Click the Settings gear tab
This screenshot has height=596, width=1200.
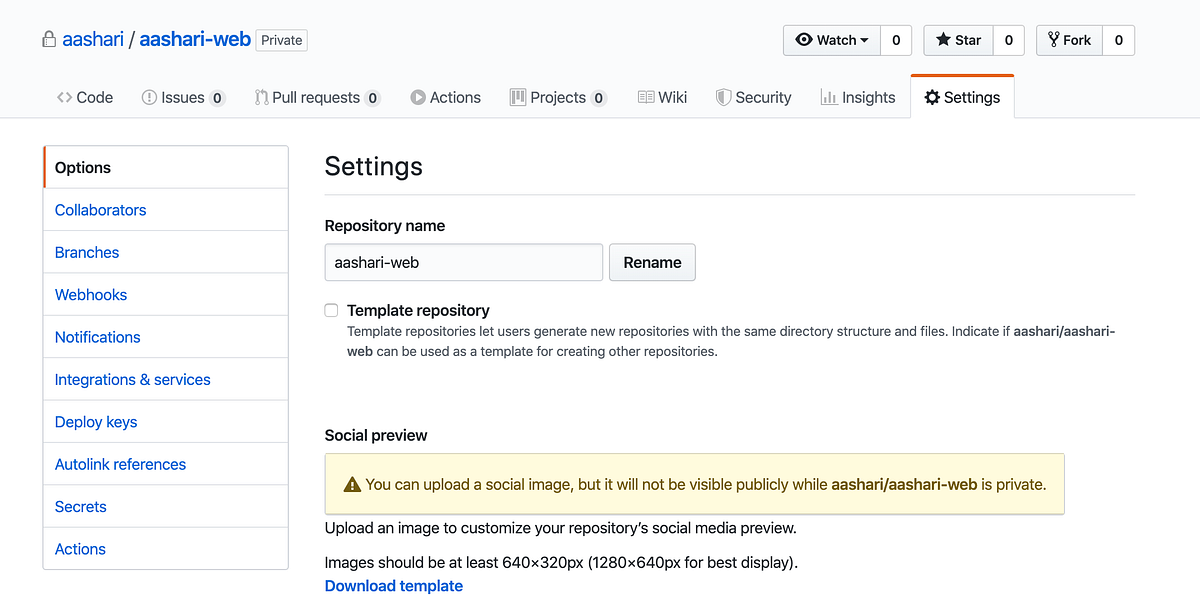click(x=962, y=97)
